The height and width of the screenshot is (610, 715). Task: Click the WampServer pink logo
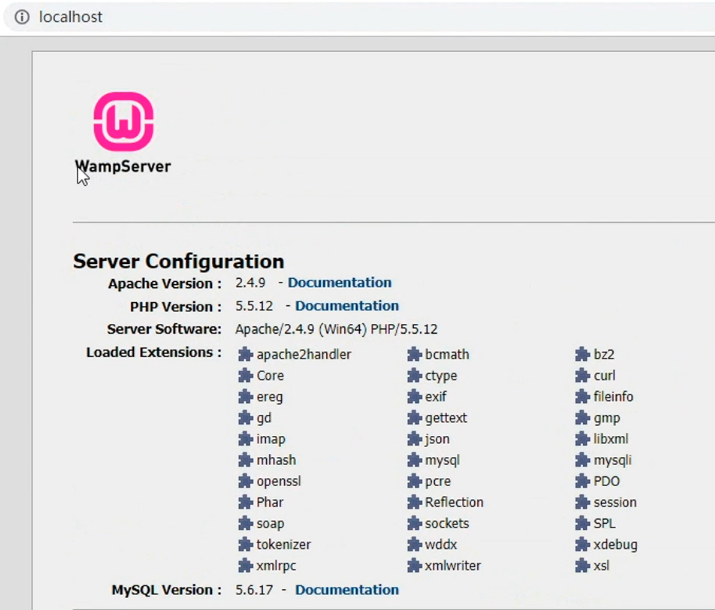click(123, 122)
